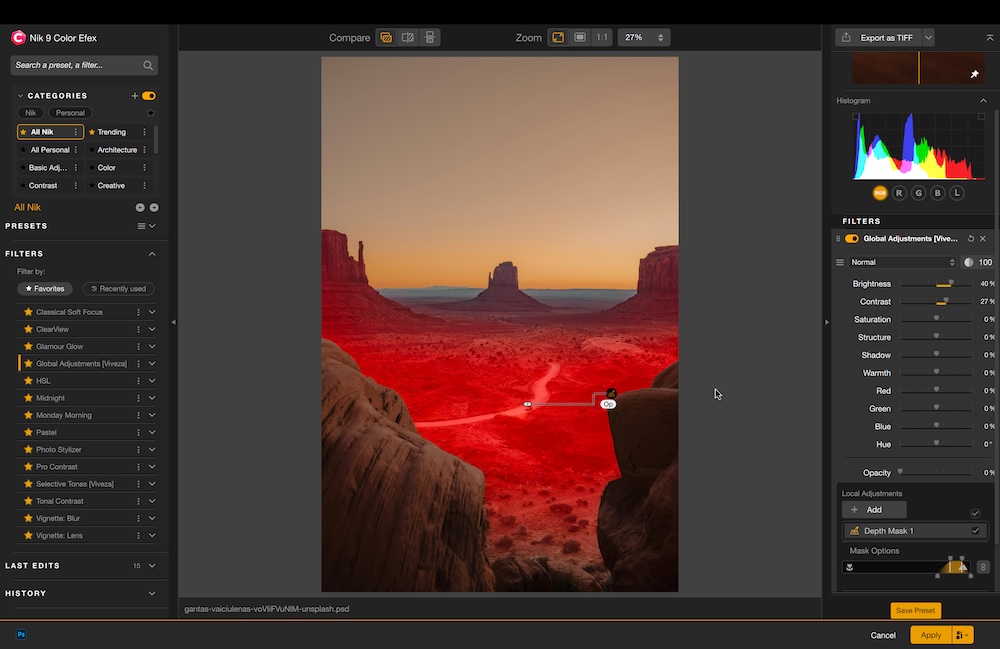Screen dimensions: 1000x649
Task: Click the Save Preset button
Action: coord(915,610)
